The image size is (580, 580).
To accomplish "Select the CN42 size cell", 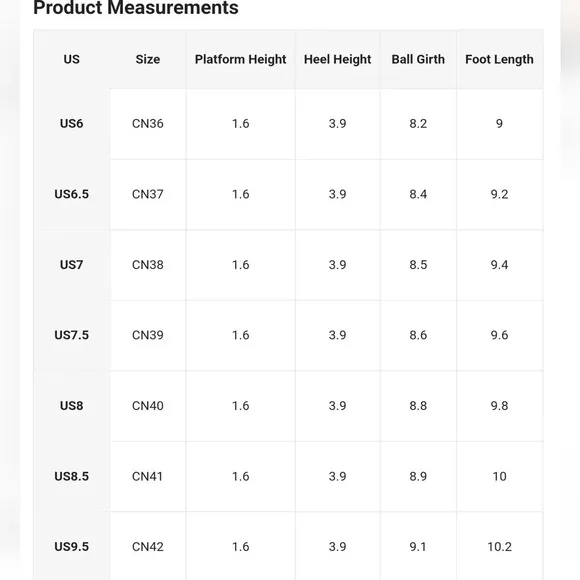I will pos(148,546).
